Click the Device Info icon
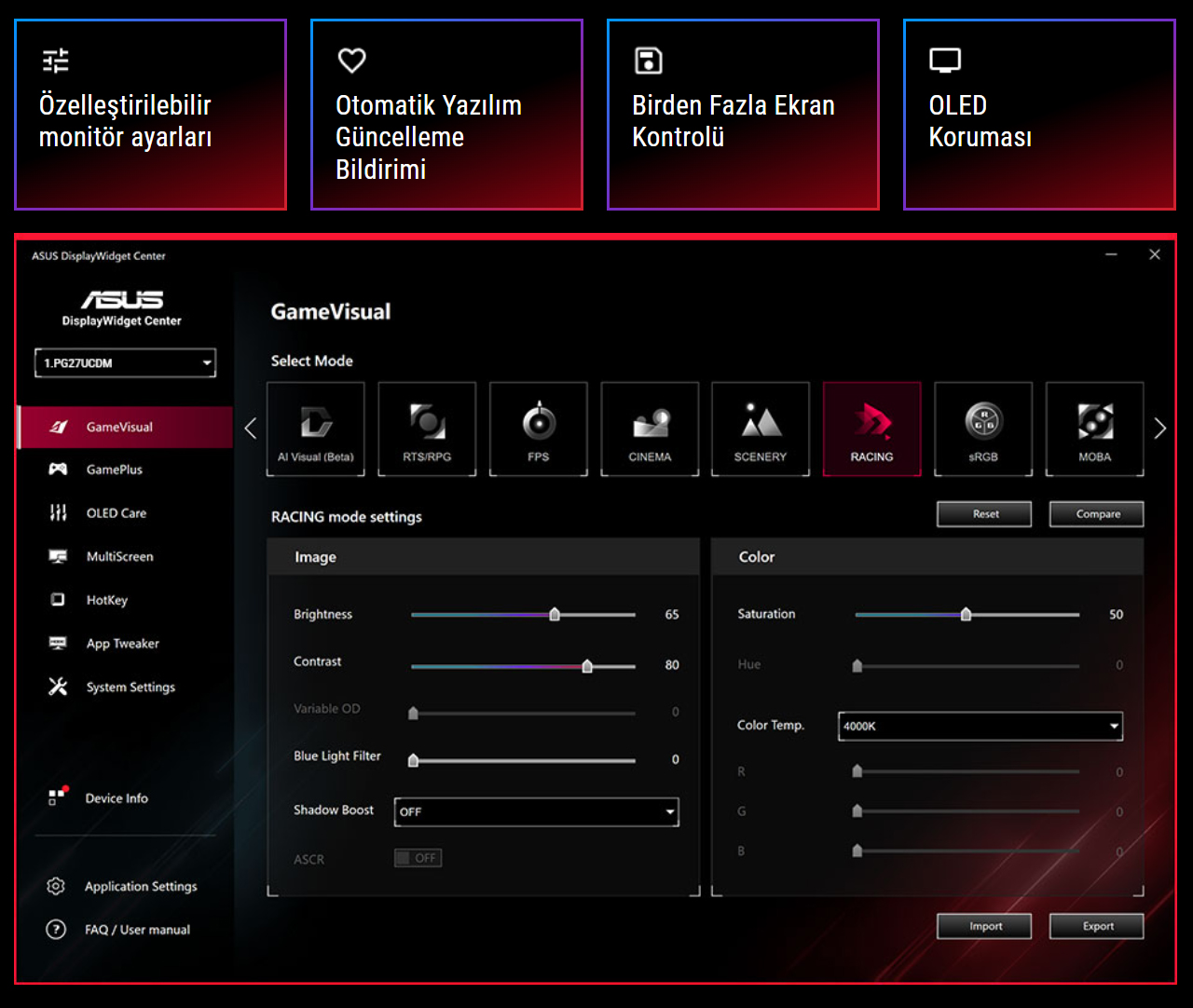 coord(58,797)
